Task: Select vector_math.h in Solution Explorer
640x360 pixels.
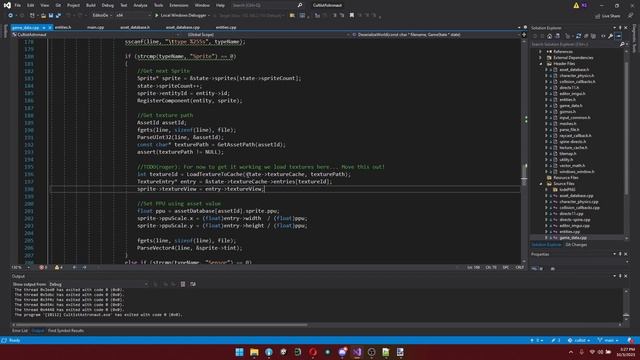Action: 571,166
